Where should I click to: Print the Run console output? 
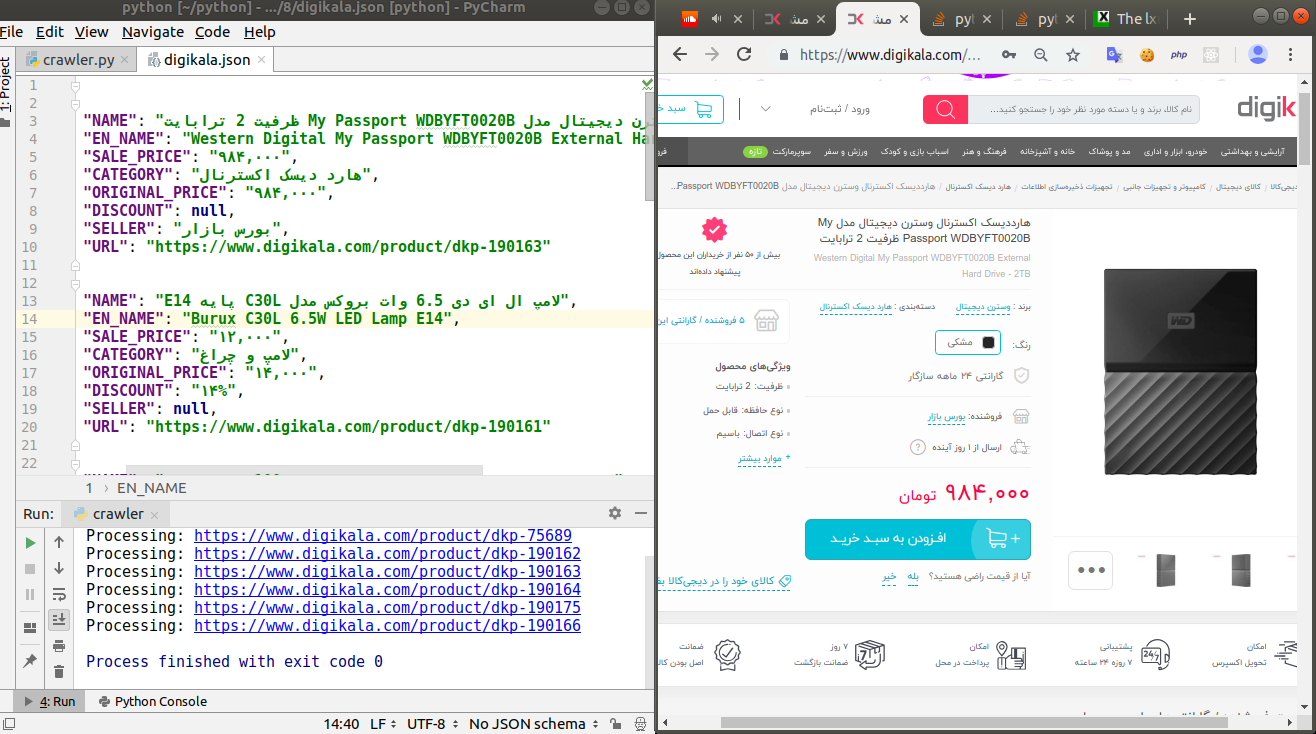click(59, 646)
